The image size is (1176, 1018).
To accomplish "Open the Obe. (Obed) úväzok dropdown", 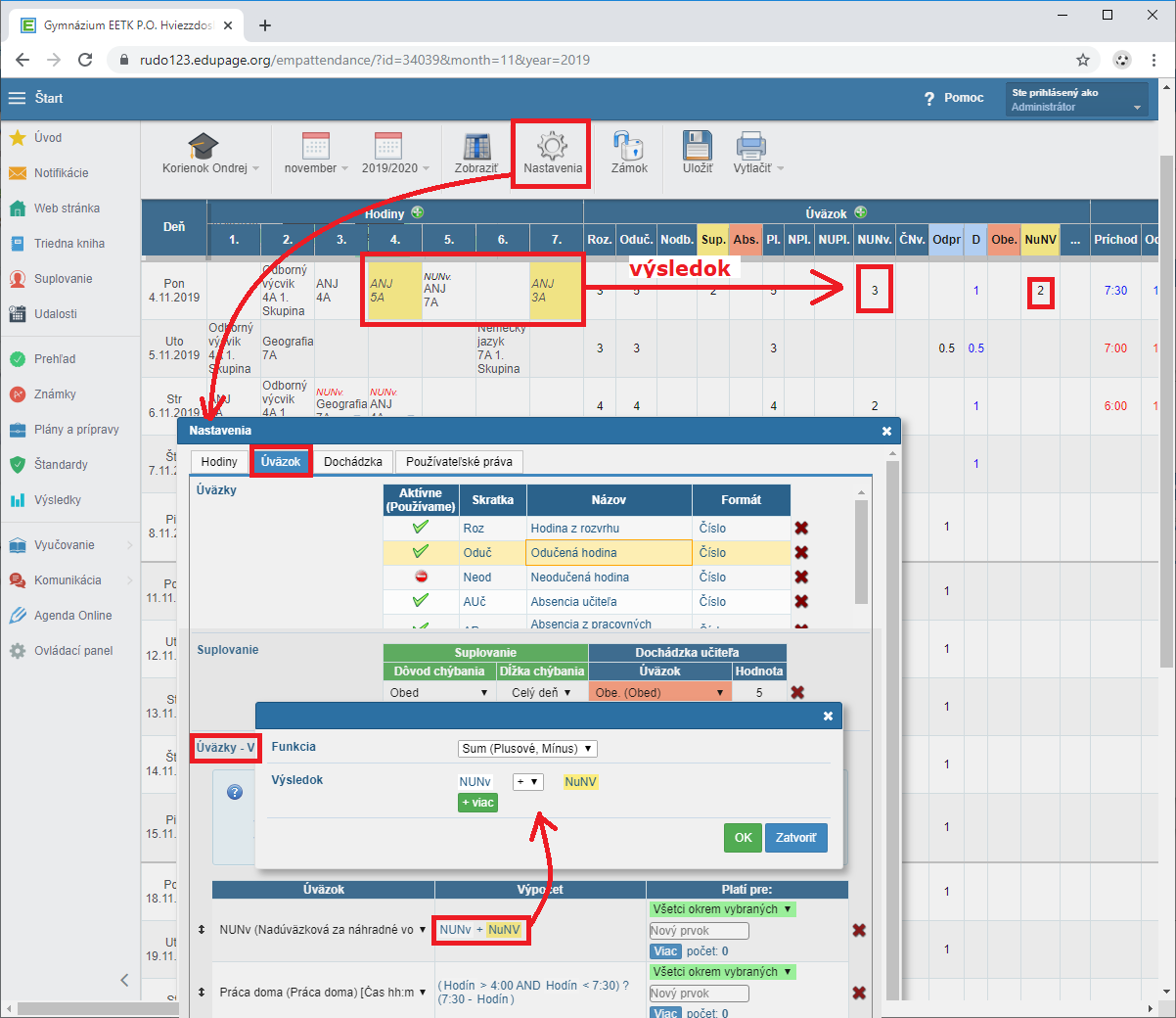I will pos(660,692).
